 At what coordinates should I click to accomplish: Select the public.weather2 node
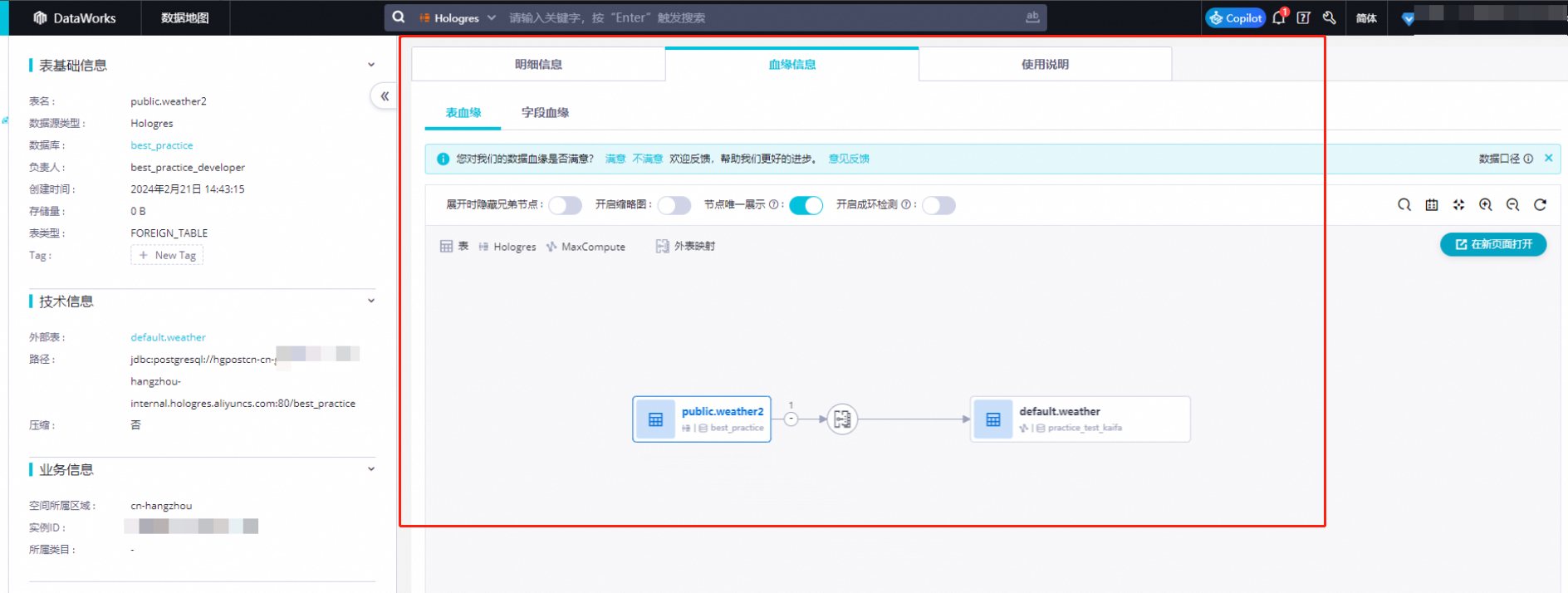click(x=702, y=419)
